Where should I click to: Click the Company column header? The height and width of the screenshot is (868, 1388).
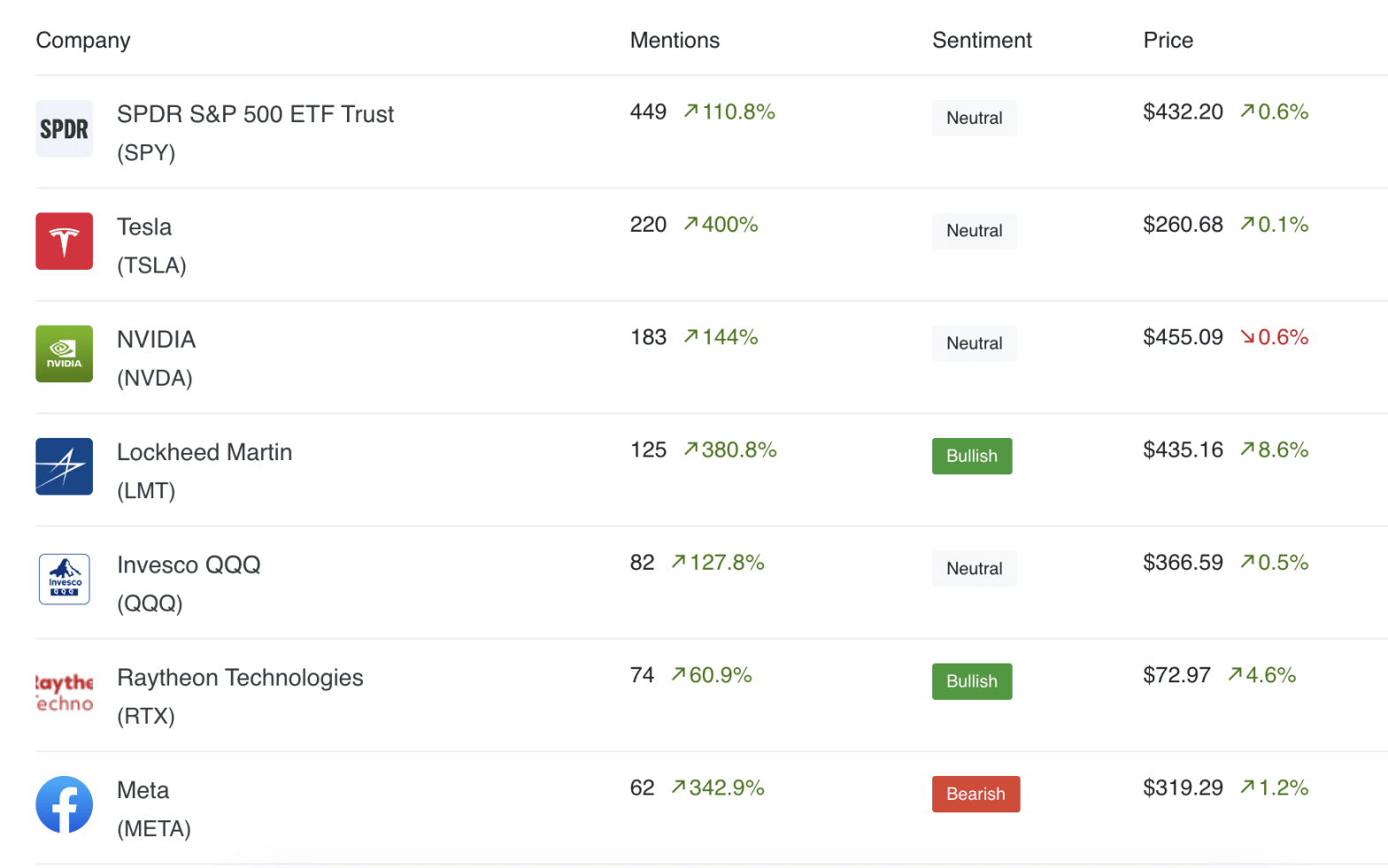pyautogui.click(x=83, y=41)
